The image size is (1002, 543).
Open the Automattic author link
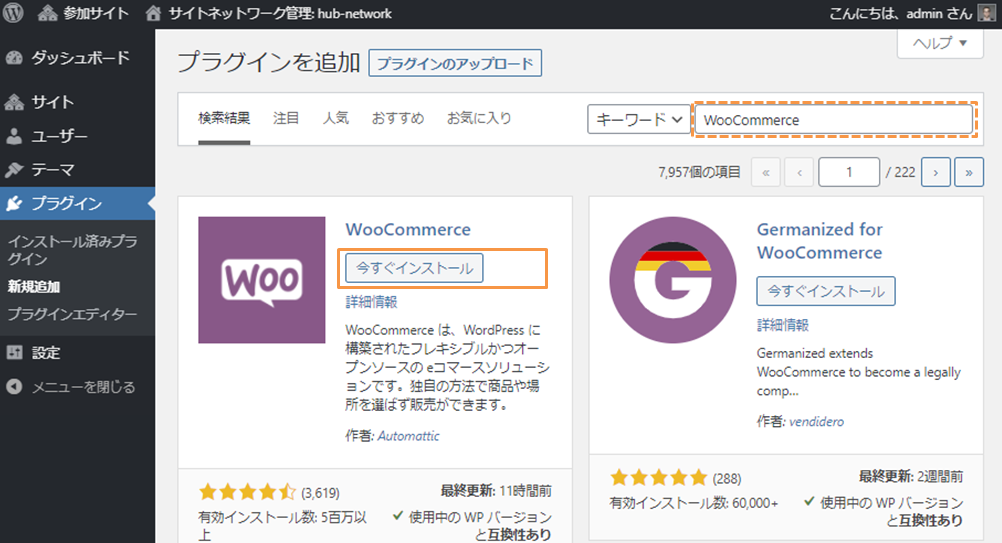coord(408,436)
